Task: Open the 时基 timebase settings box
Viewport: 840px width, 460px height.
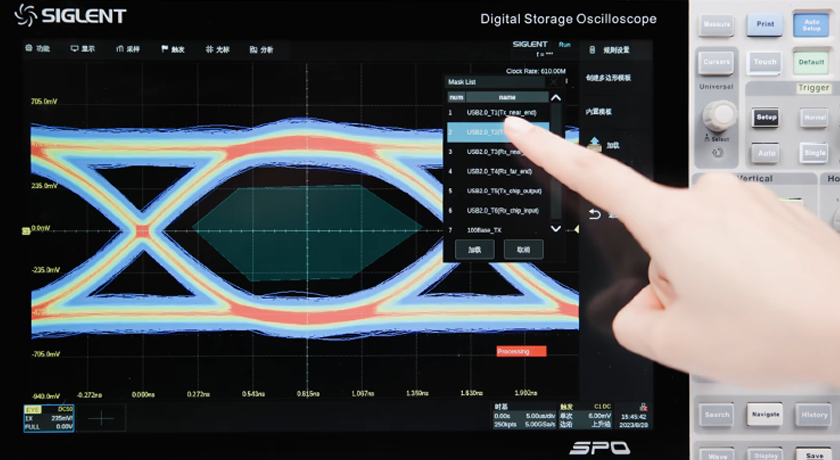Action: (x=520, y=416)
